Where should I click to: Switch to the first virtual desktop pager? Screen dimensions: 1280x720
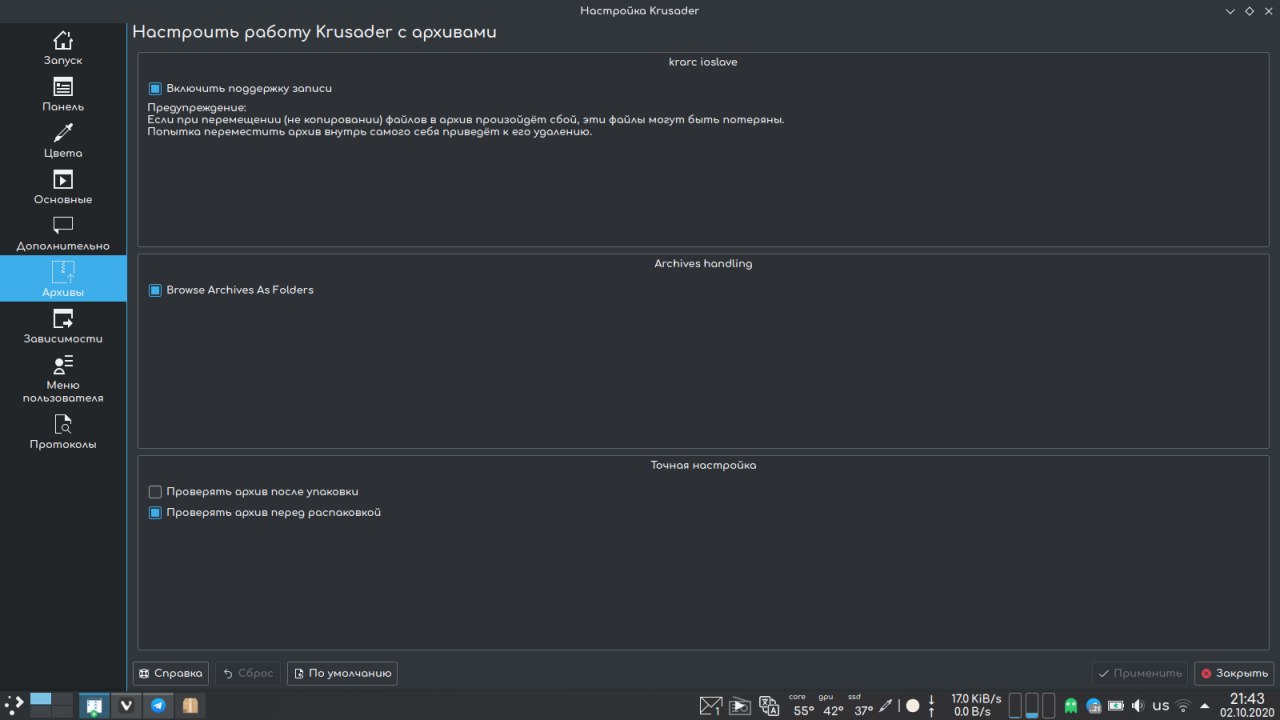coord(40,699)
